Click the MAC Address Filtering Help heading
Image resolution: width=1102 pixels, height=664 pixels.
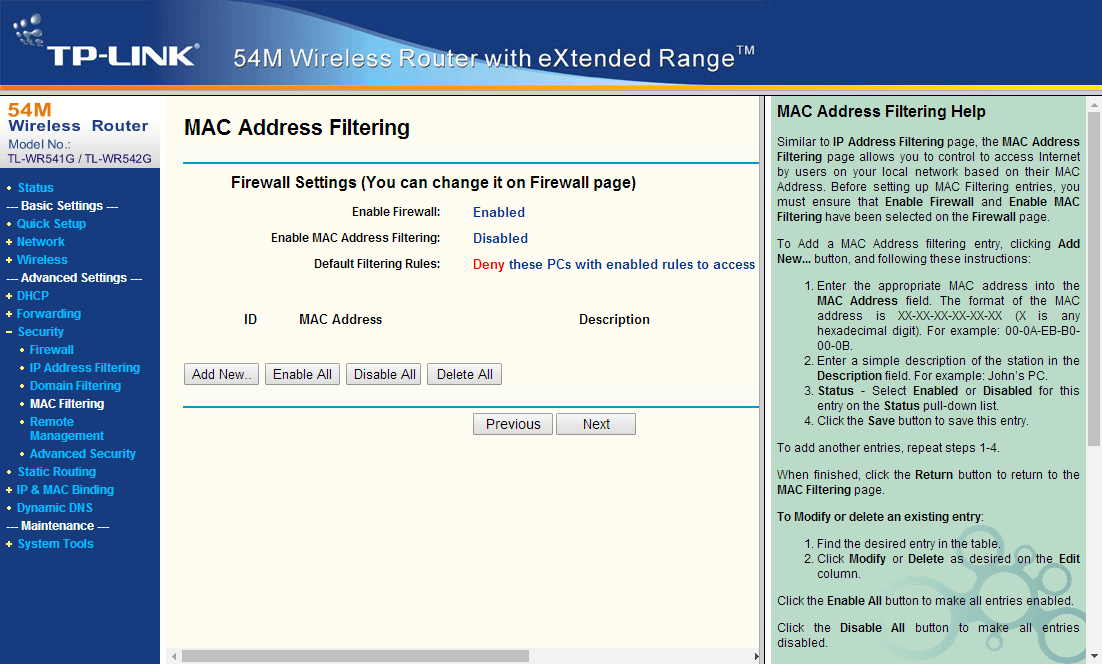(x=881, y=112)
